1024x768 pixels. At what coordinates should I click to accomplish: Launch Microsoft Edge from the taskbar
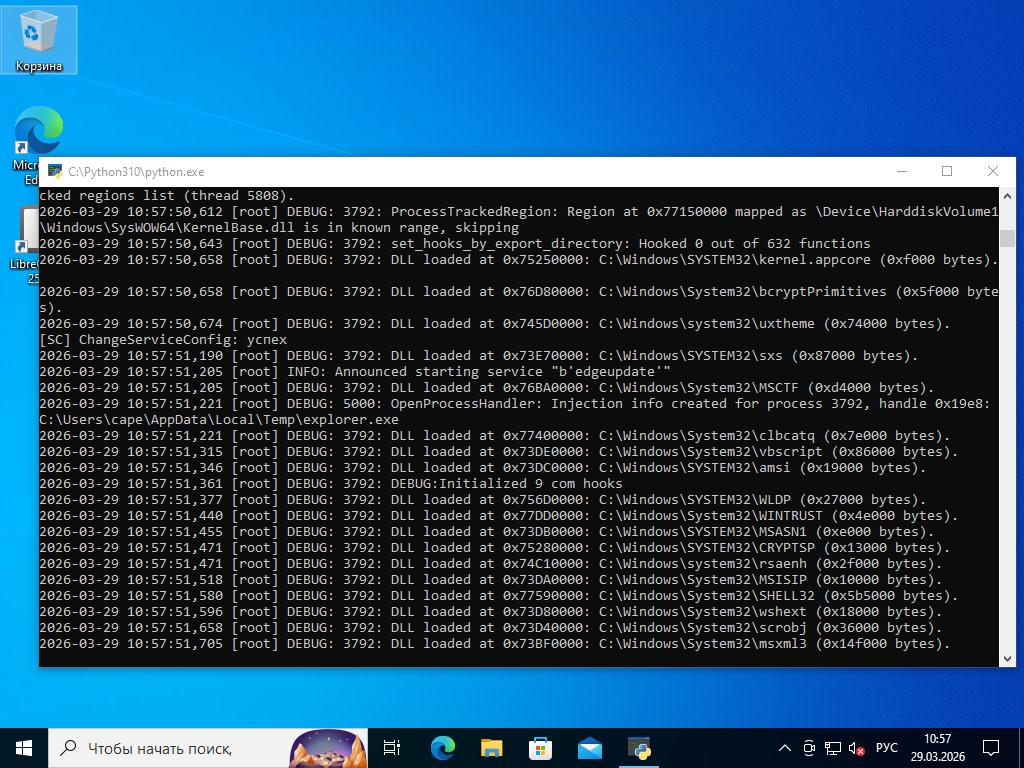tap(442, 747)
